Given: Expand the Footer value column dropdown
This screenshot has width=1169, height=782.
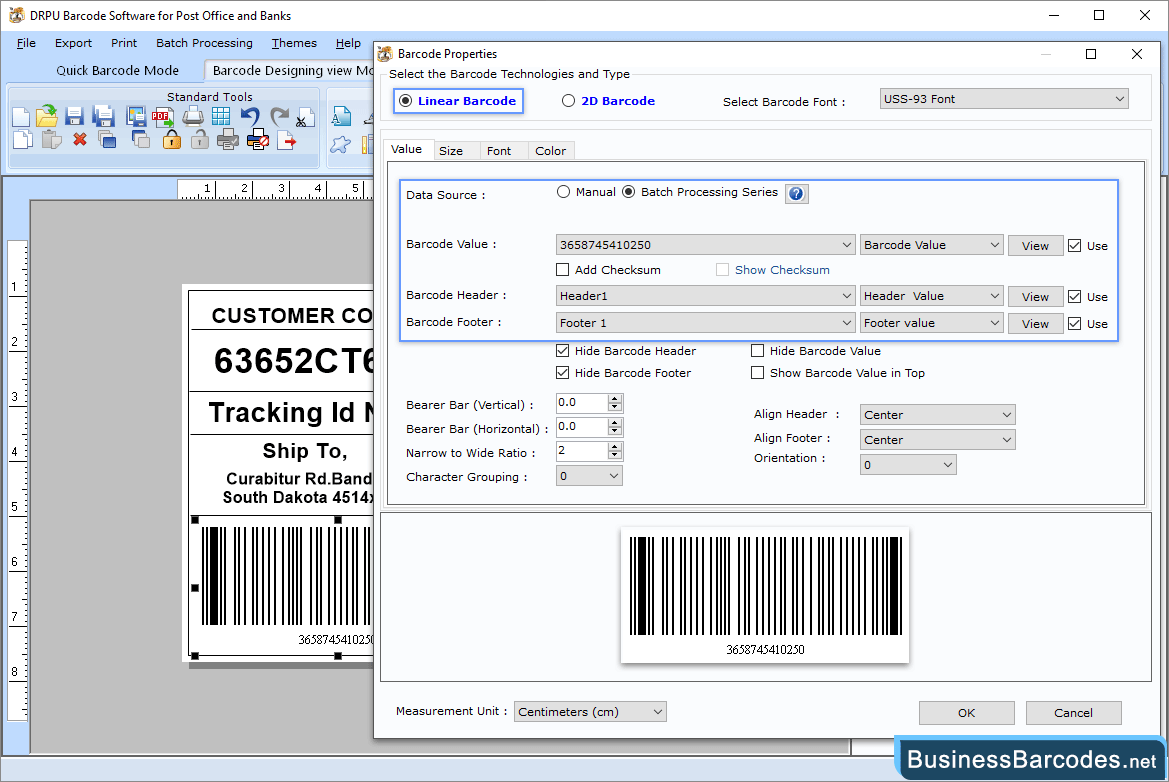Looking at the screenshot, I should (x=932, y=323).
